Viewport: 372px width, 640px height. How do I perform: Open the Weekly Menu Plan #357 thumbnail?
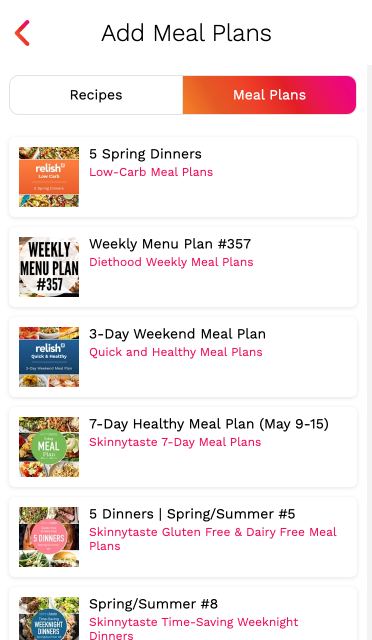49,267
